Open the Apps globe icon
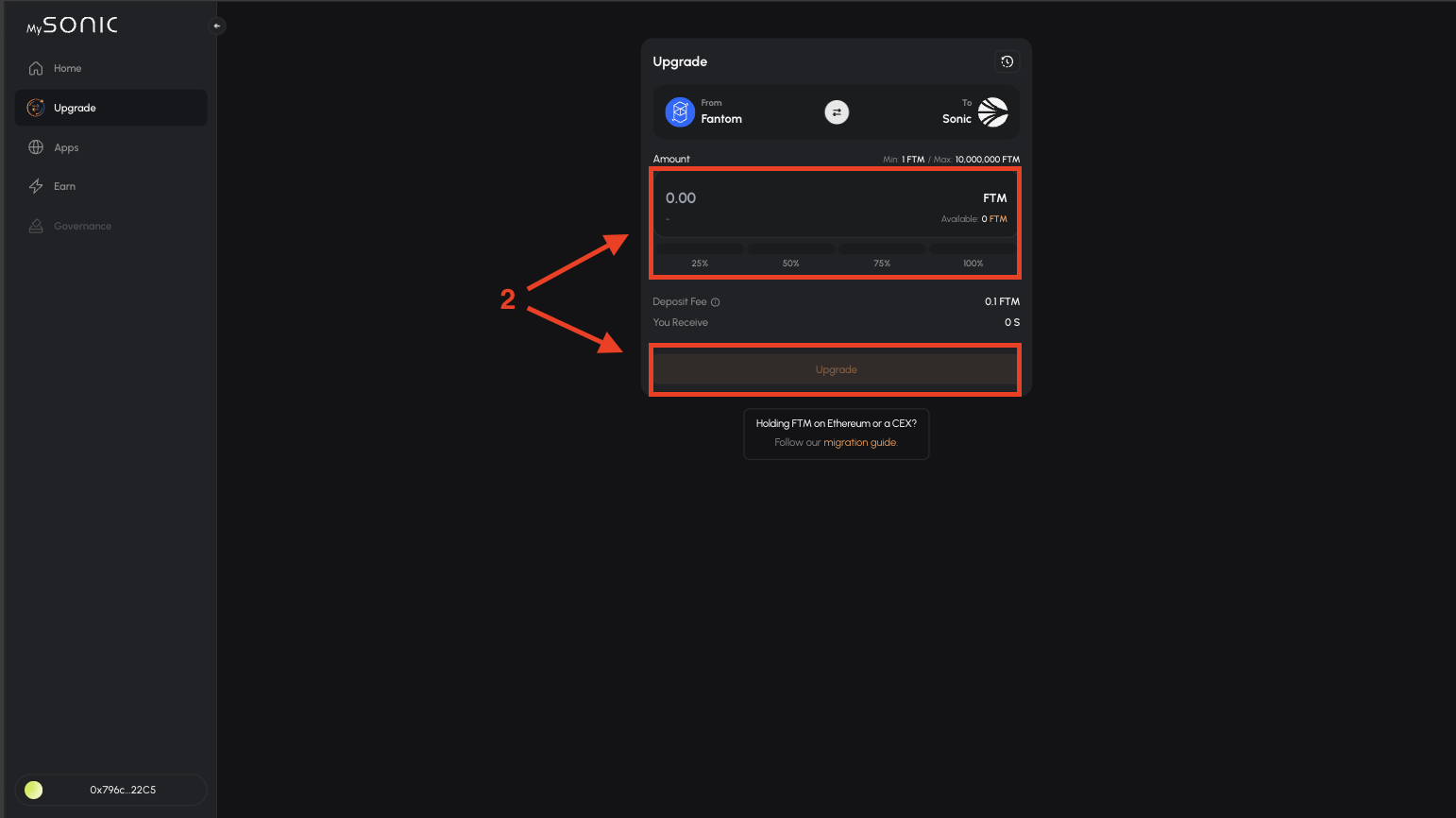 click(35, 146)
